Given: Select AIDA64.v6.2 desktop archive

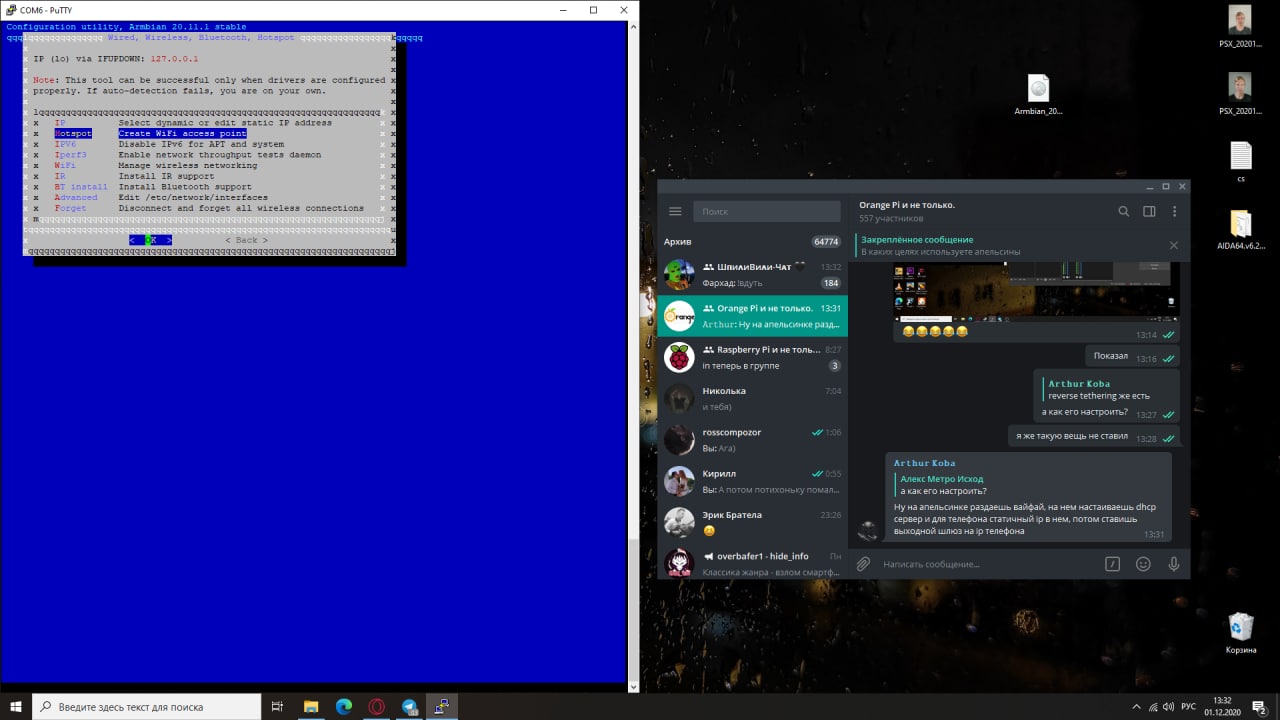Looking at the screenshot, I should point(1240,230).
